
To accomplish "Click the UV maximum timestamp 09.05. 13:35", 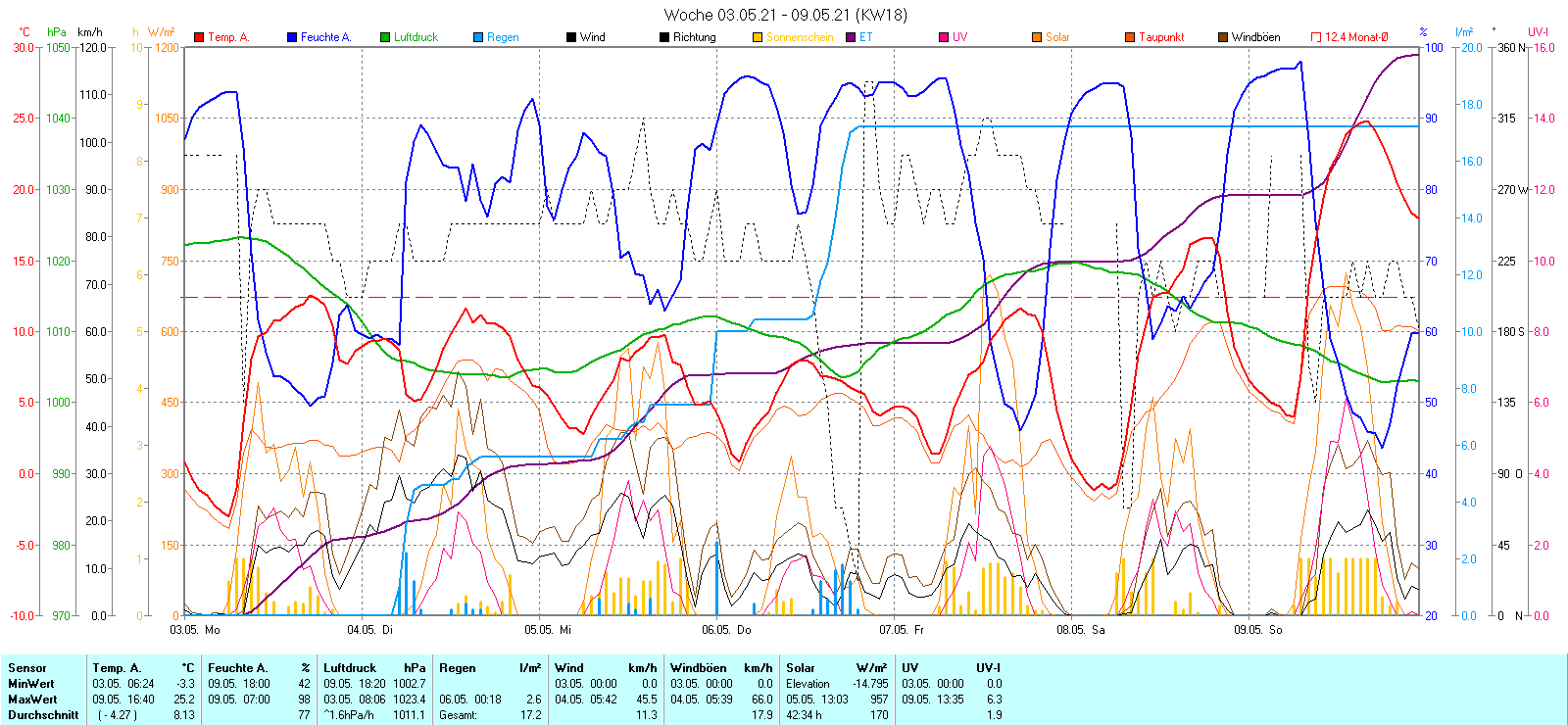I will (933, 700).
